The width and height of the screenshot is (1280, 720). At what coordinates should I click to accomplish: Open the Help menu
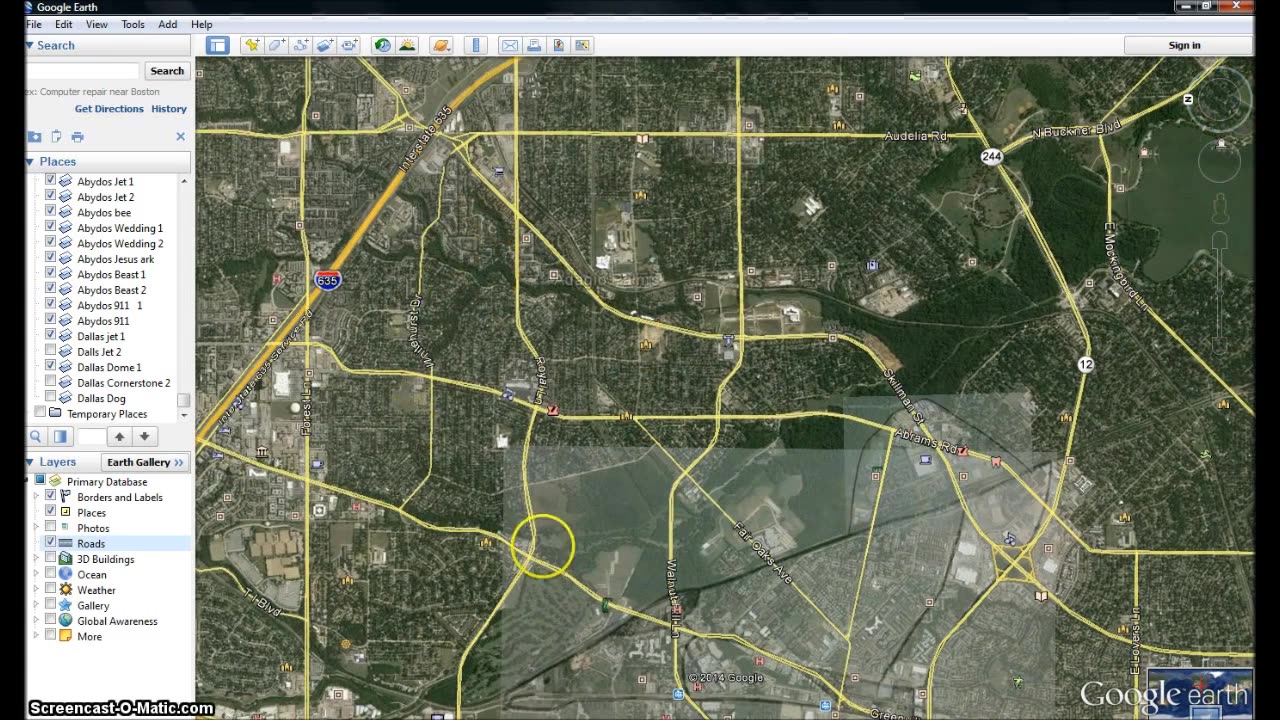pyautogui.click(x=201, y=24)
